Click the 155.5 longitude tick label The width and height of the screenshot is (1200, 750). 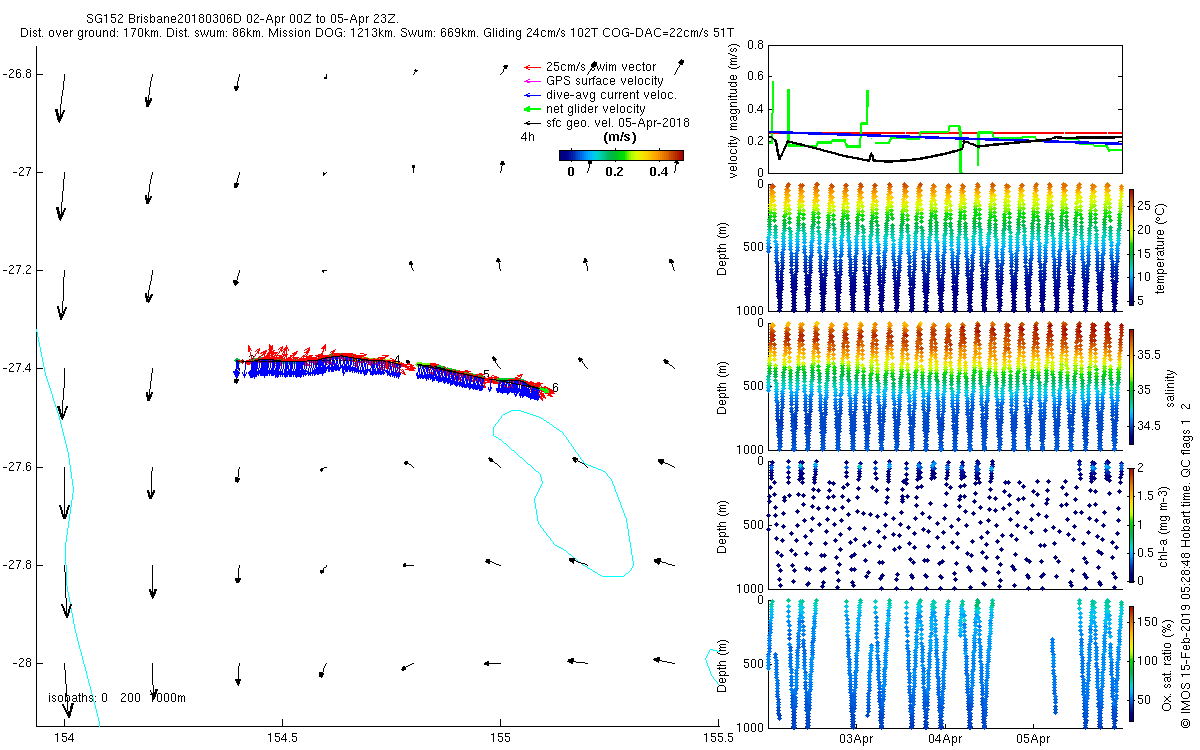[x=718, y=738]
